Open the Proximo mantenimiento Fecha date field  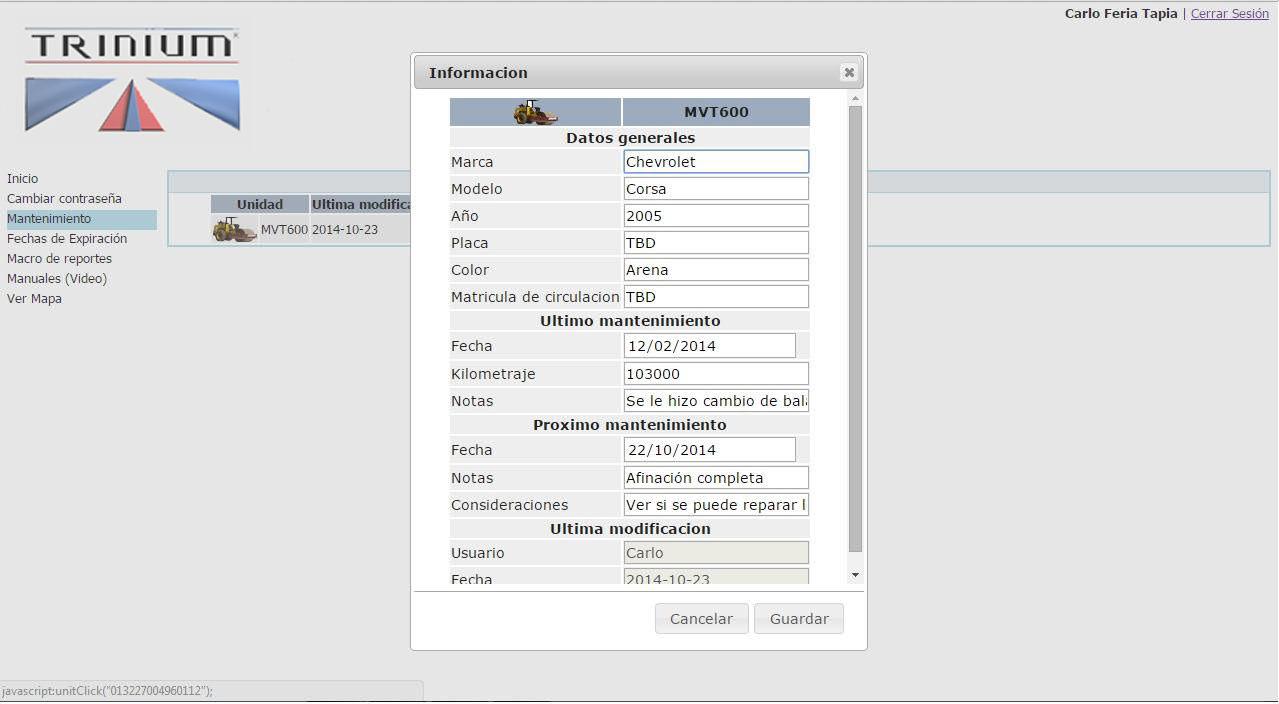(709, 450)
